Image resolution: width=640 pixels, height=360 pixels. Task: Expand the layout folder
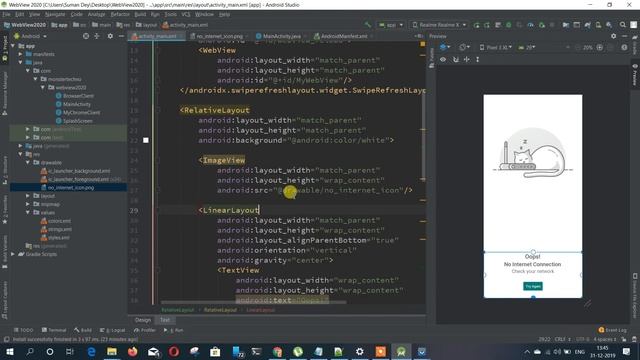coord(28,196)
